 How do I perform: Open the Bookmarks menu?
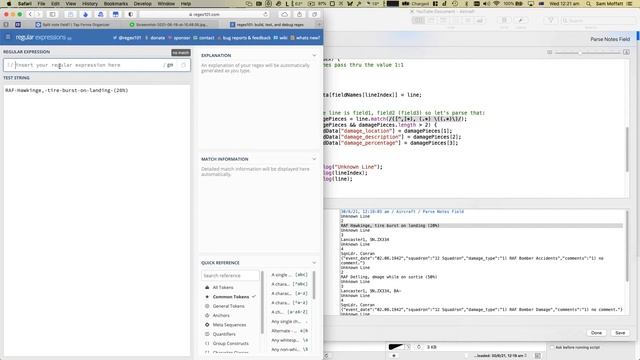pos(116,4)
